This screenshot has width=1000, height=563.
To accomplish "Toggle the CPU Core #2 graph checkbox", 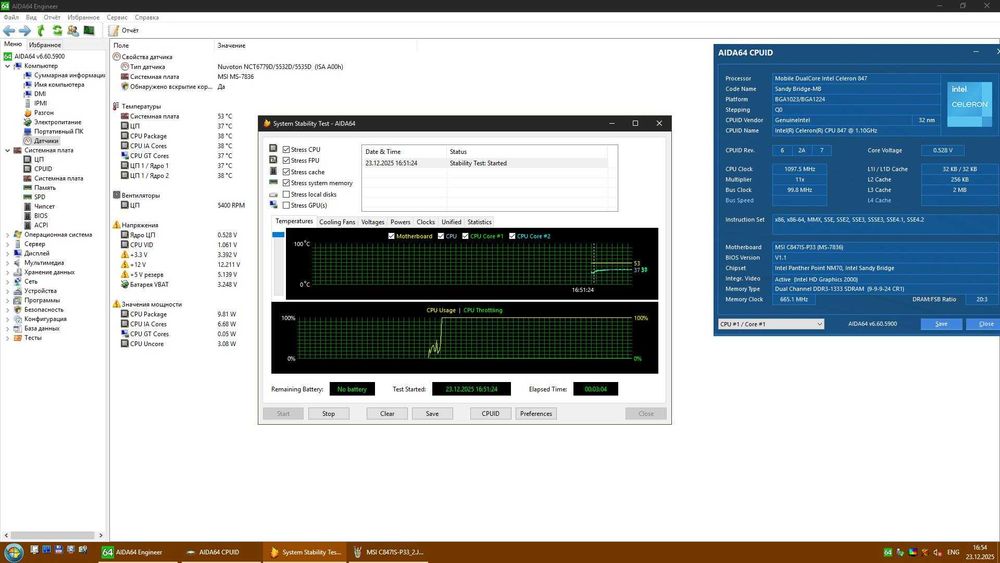I will point(512,236).
